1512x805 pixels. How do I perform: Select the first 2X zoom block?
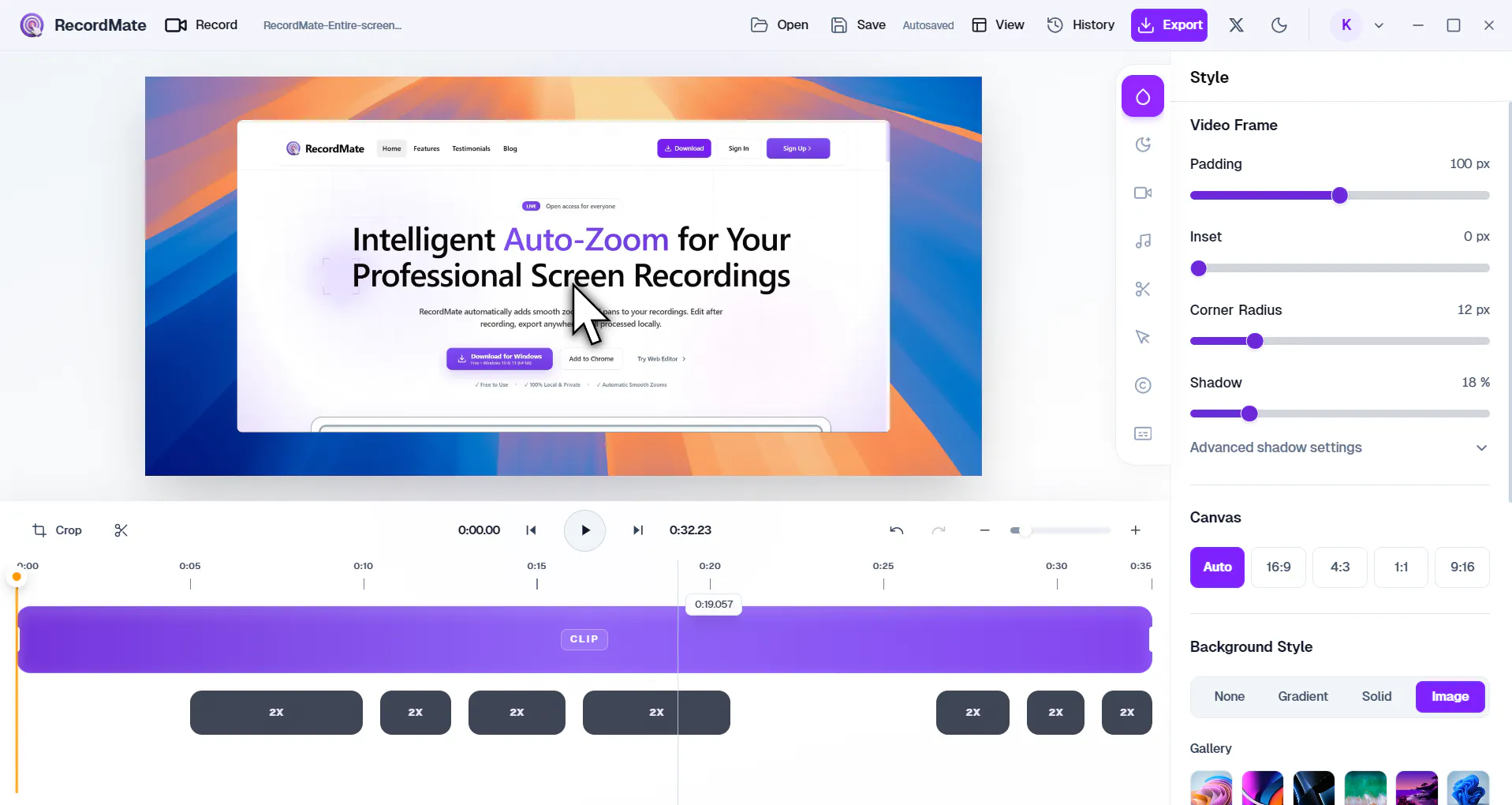pyautogui.click(x=276, y=713)
